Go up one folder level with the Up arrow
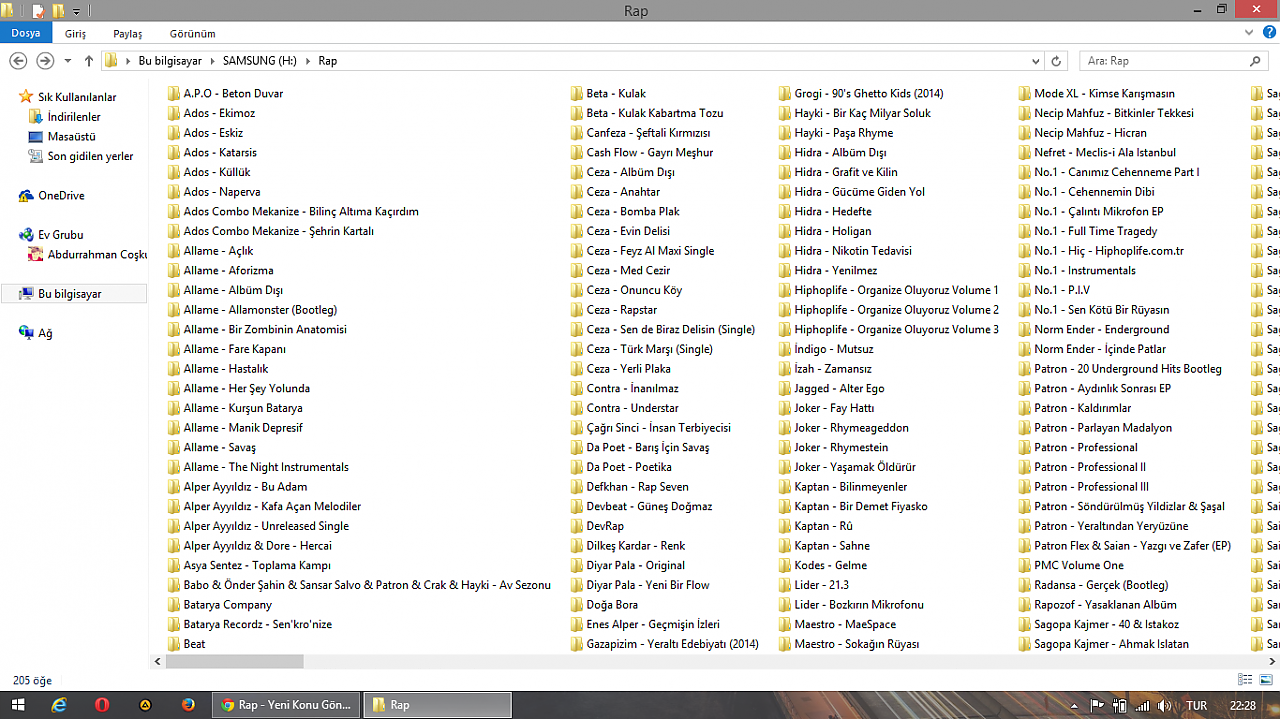The height and width of the screenshot is (719, 1280). tap(89, 61)
